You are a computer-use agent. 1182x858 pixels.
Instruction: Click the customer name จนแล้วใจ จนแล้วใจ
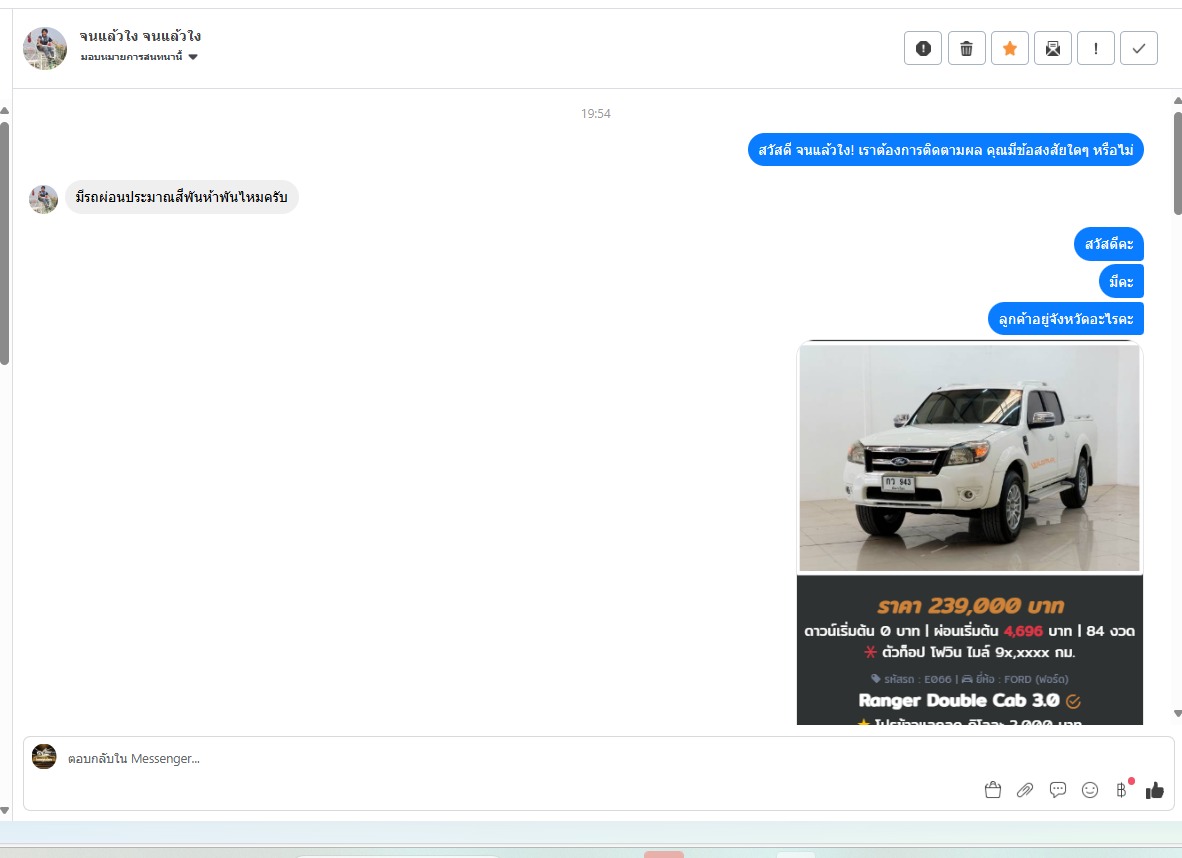[x=140, y=35]
